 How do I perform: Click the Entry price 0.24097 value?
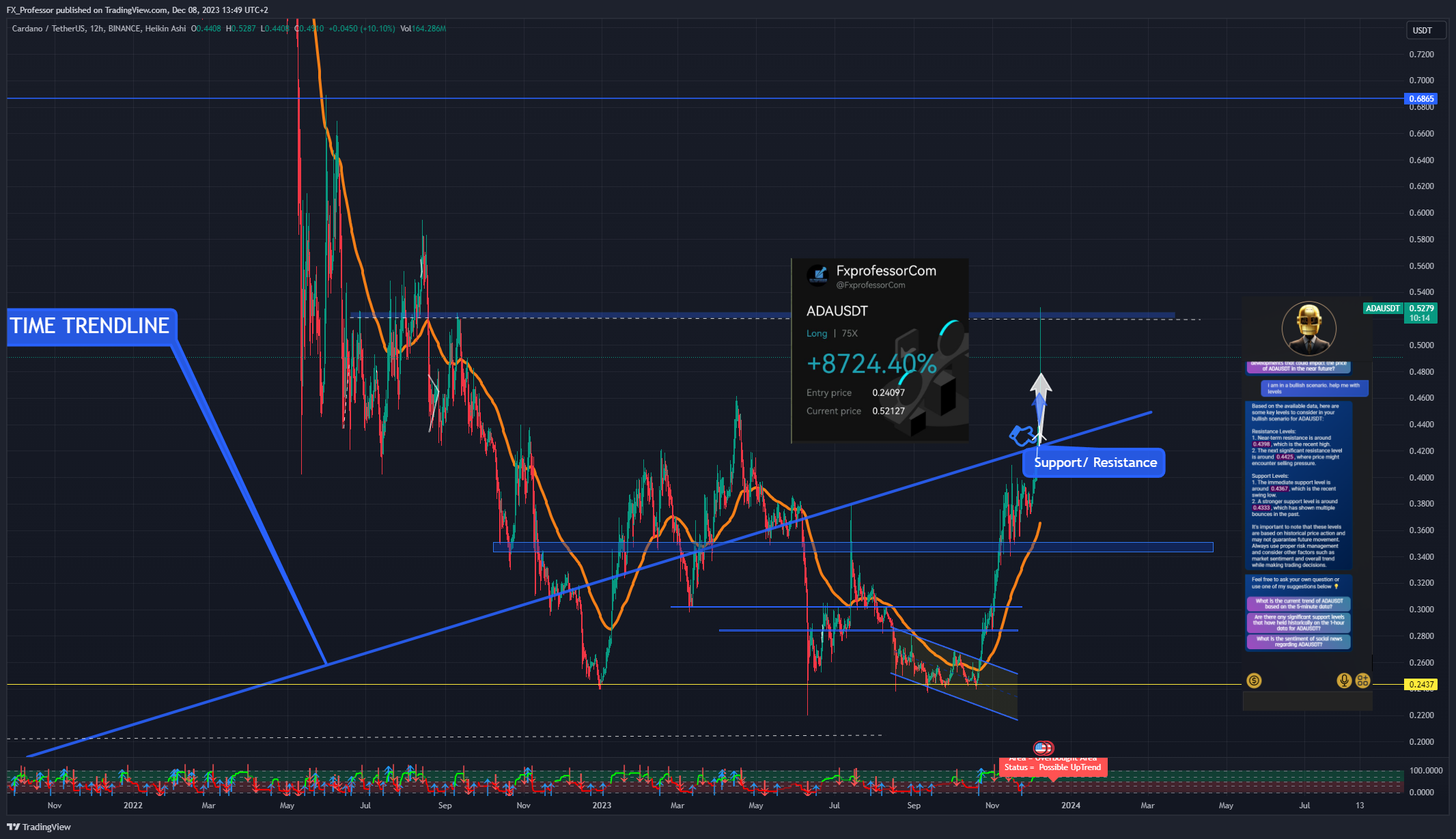click(x=888, y=393)
